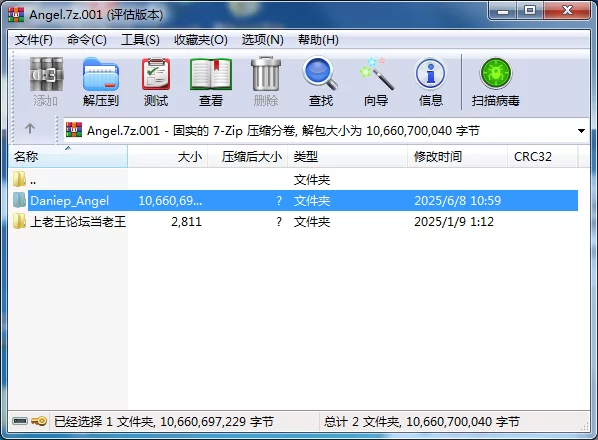Click WinRAR title bar application icon
Screen dimensions: 598x440
point(16,14)
